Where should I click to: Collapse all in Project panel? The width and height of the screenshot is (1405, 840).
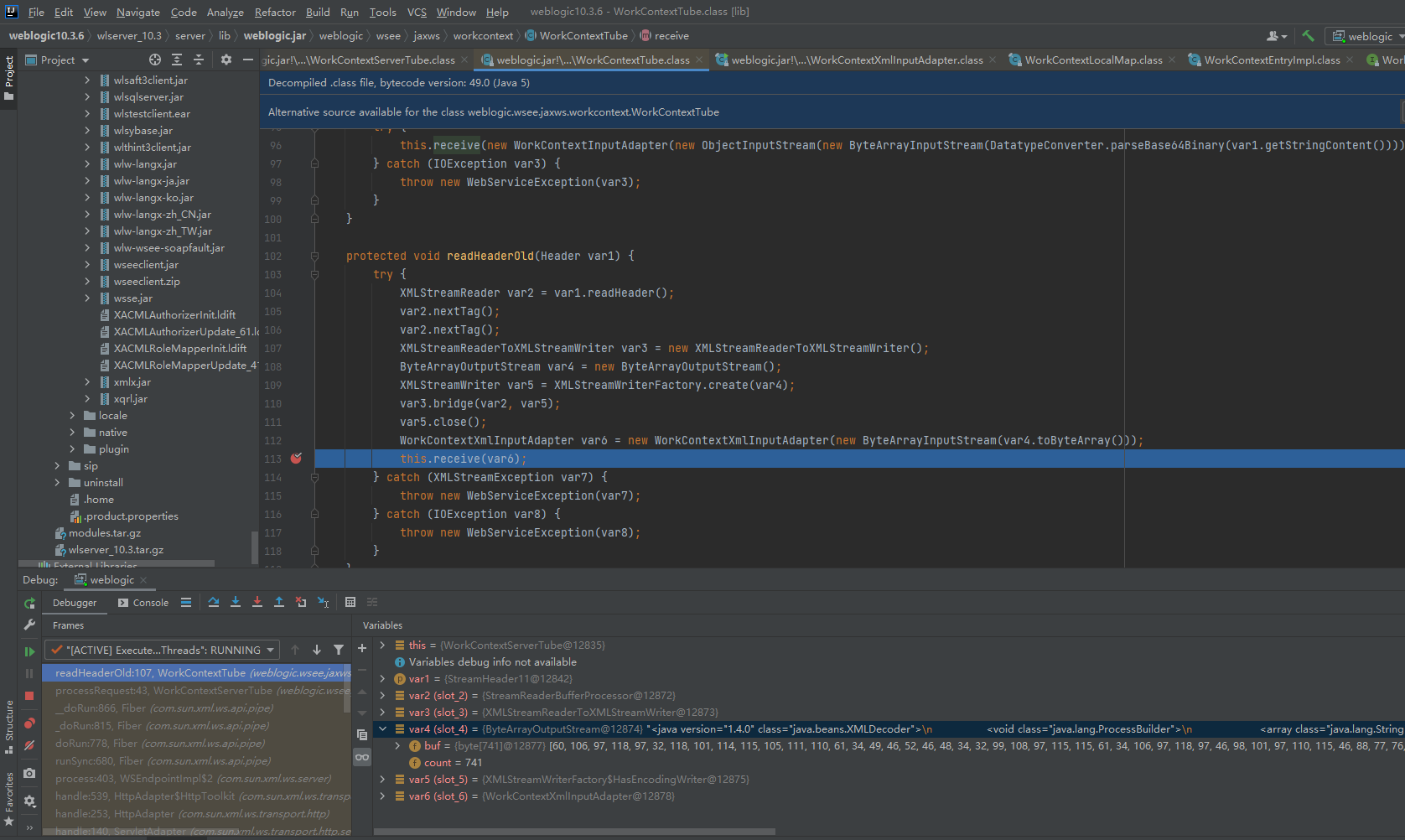(199, 60)
